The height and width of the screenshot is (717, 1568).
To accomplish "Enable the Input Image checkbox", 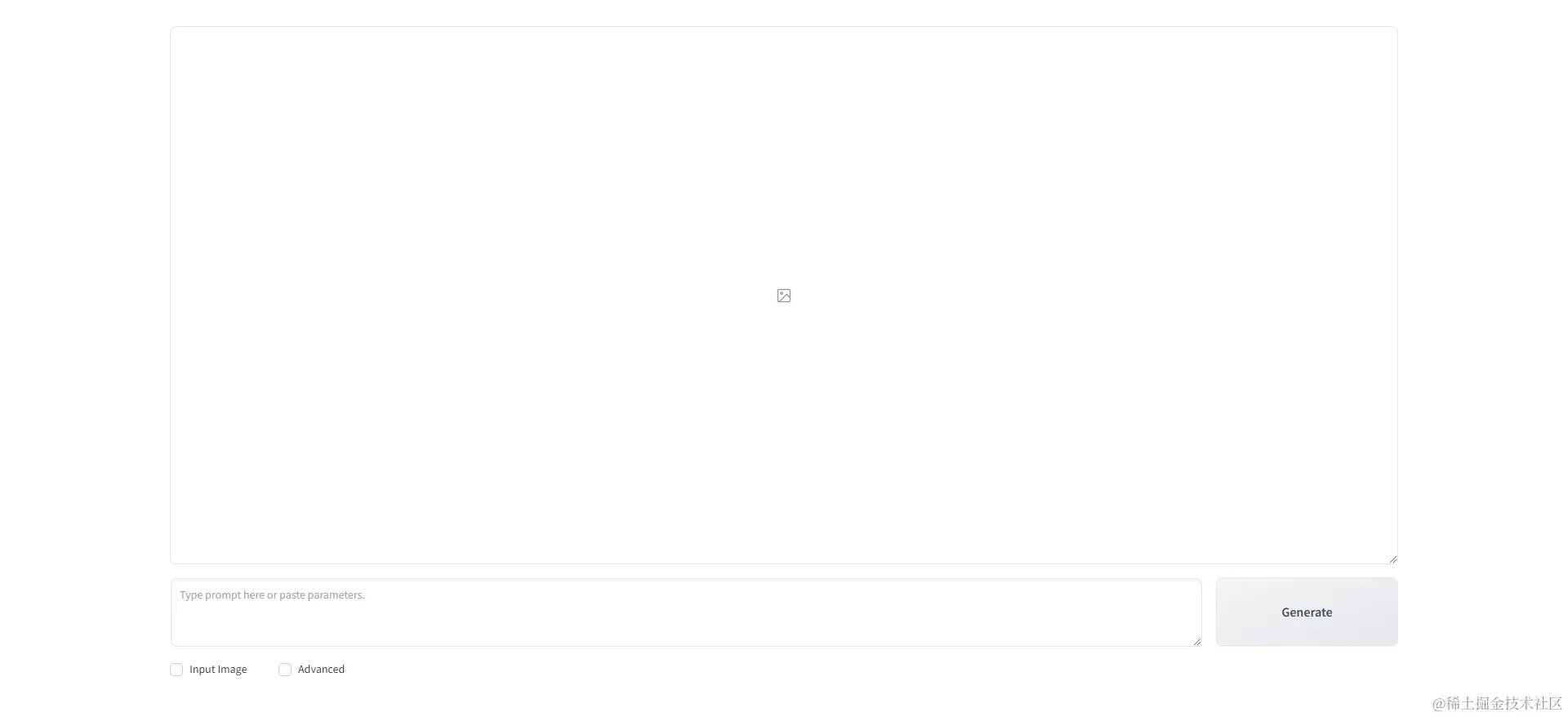I will tap(176, 670).
